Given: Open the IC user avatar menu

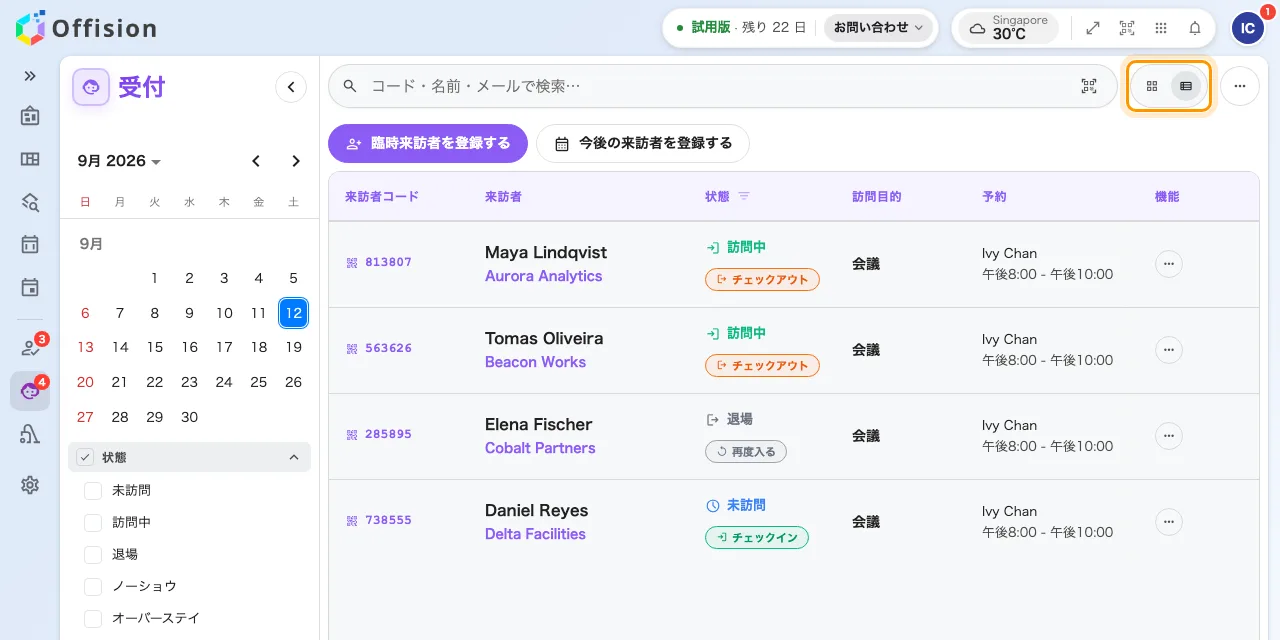Looking at the screenshot, I should (1247, 28).
